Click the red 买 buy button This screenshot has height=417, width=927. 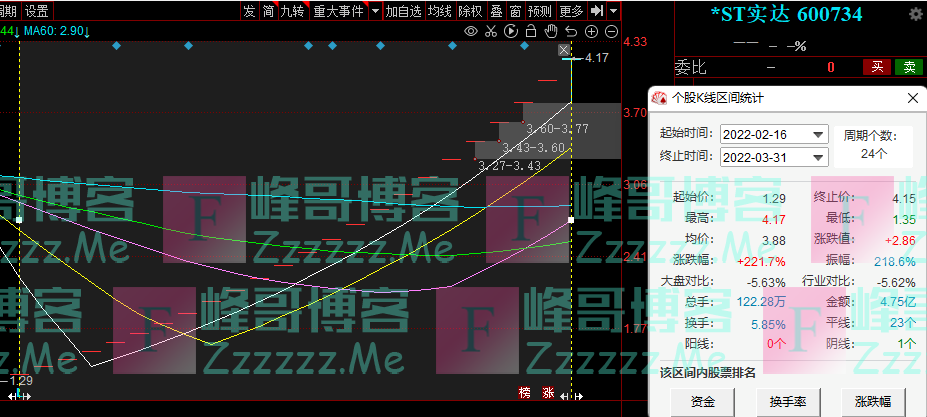coord(876,67)
